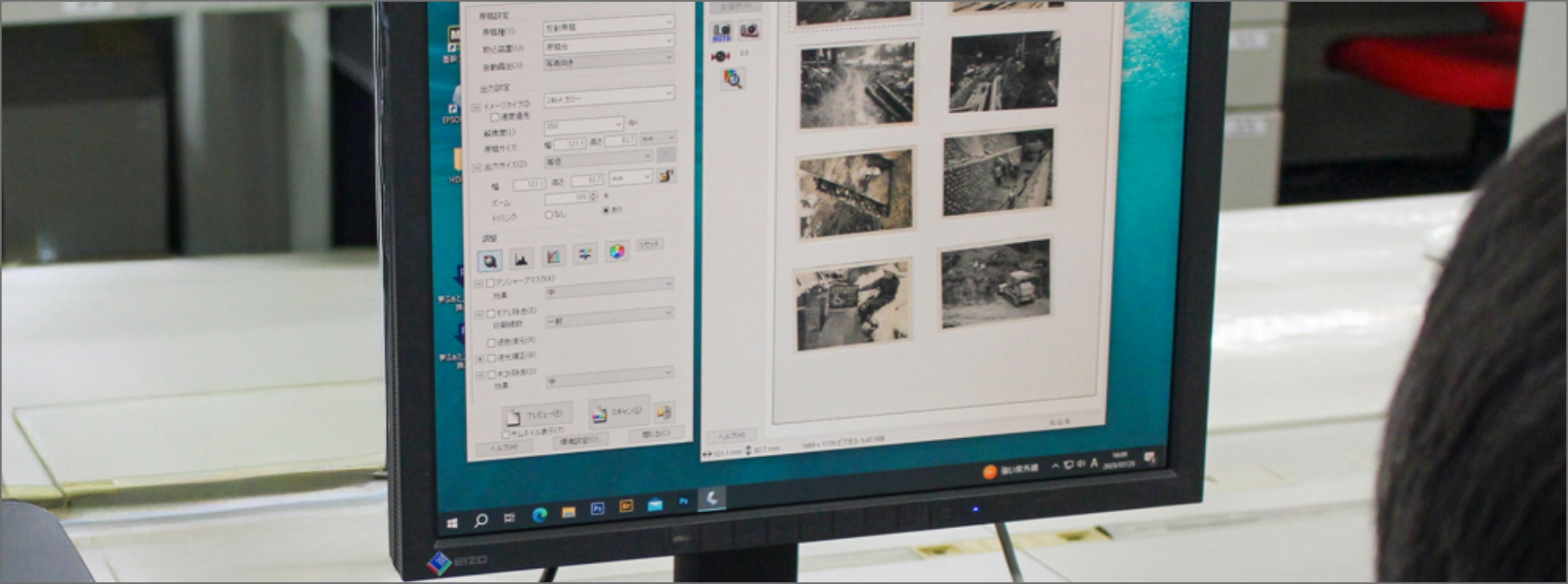Open the image type dropdown (24bit color)
Image resolution: width=1568 pixels, height=584 pixels.
608,97
